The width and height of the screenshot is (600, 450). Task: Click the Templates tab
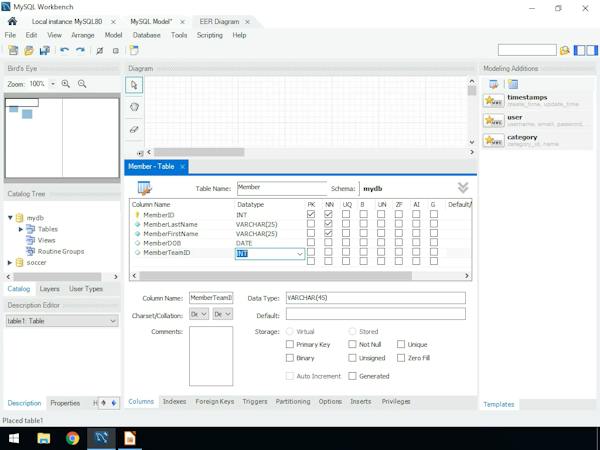[x=499, y=404]
